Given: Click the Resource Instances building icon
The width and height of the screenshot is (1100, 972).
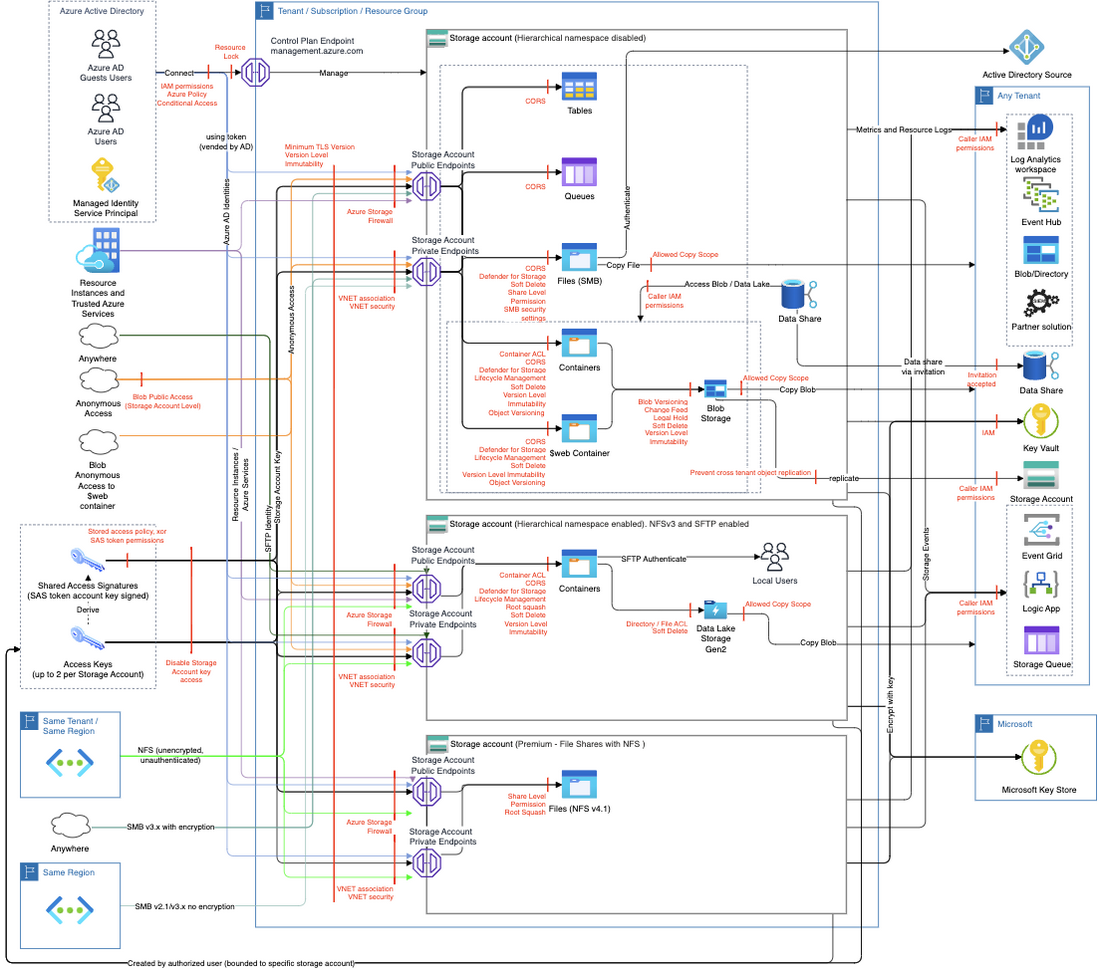Looking at the screenshot, I should 98,250.
